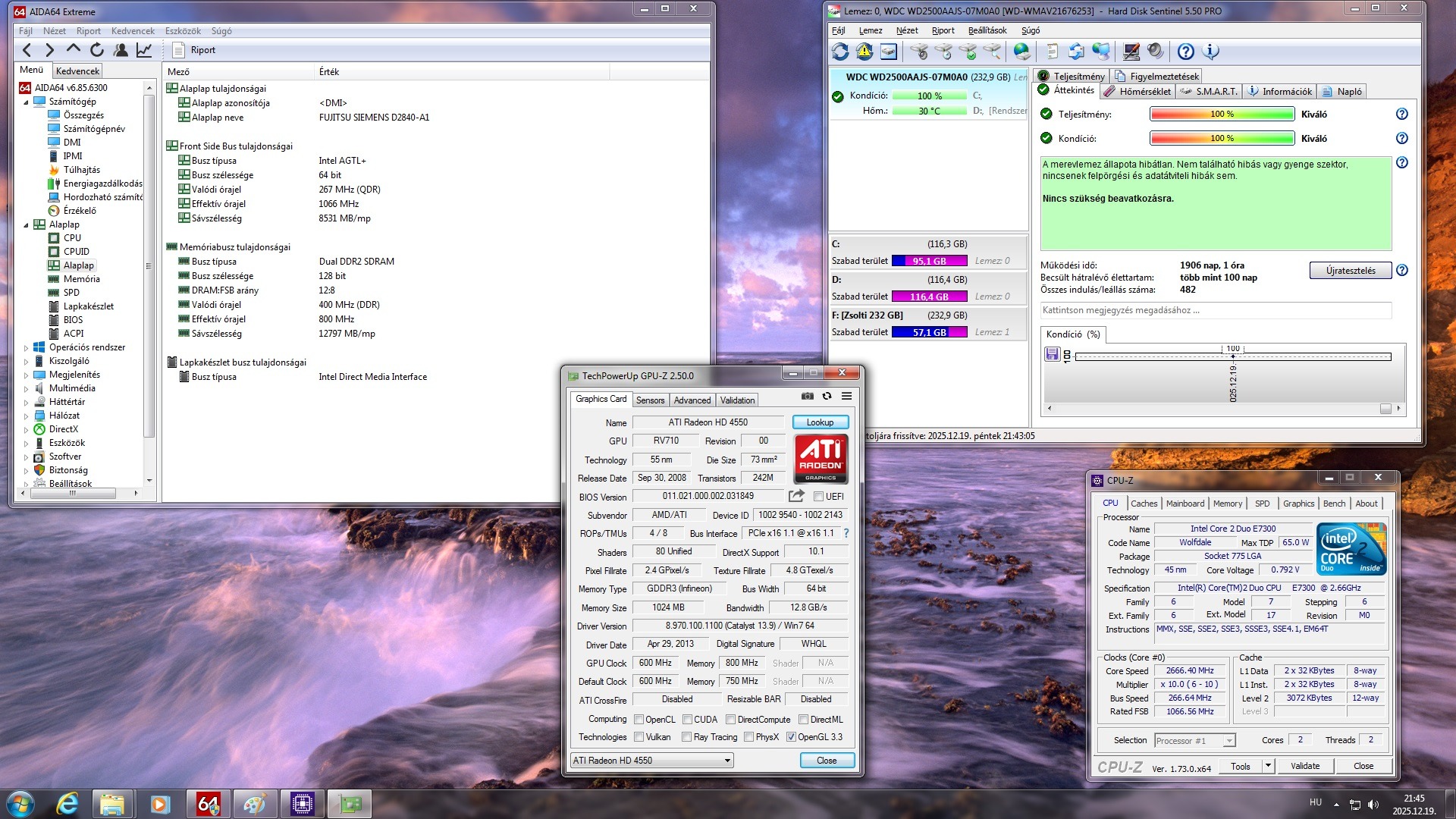Click the Hard Disk Sentinel refresh icon
This screenshot has width=1456, height=819.
(x=840, y=52)
